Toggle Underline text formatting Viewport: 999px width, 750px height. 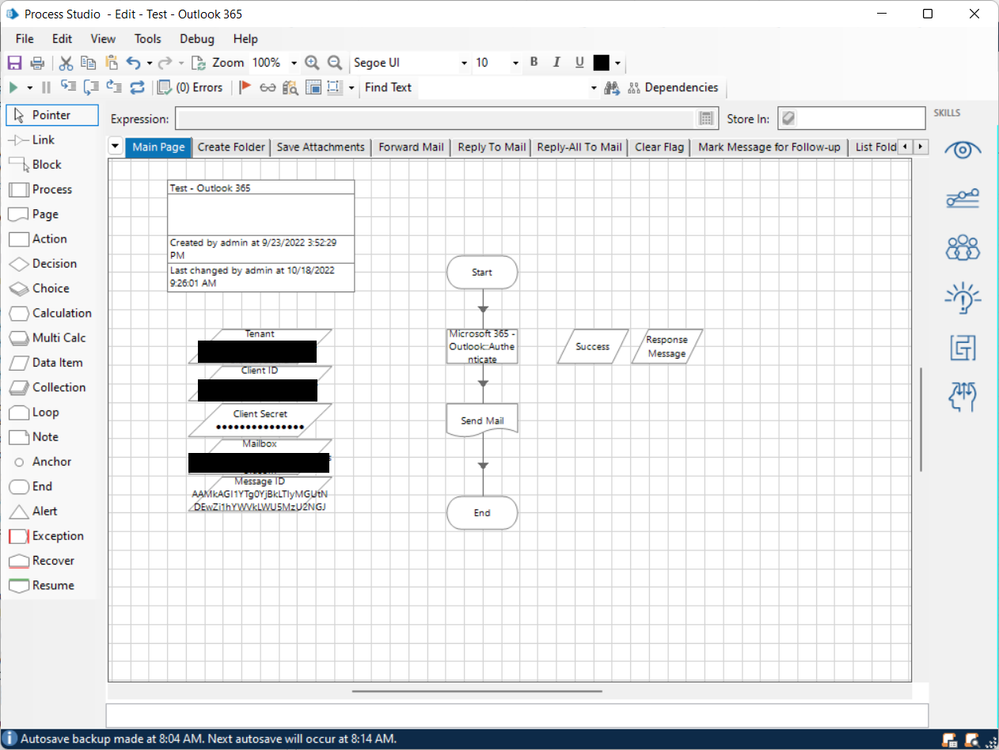click(x=580, y=63)
